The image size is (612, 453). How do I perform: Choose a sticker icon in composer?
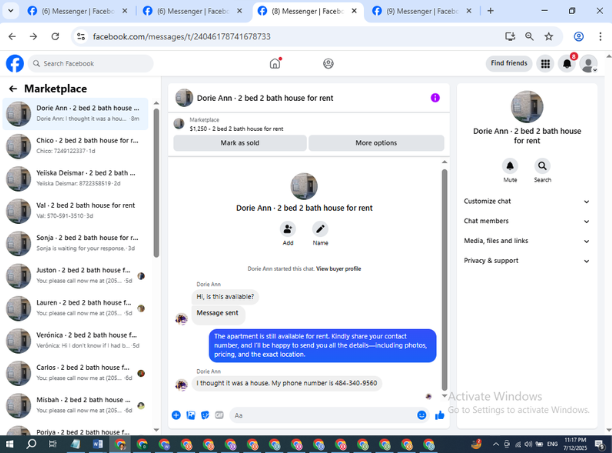[x=205, y=415]
